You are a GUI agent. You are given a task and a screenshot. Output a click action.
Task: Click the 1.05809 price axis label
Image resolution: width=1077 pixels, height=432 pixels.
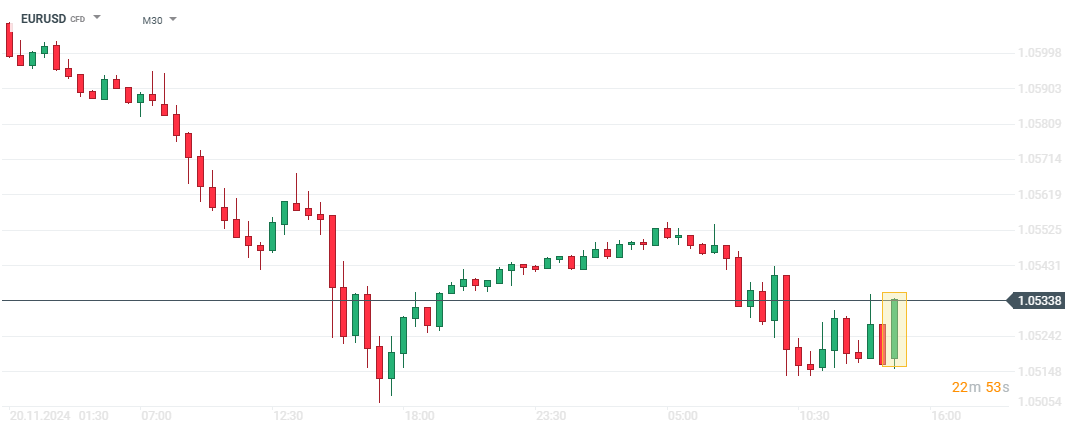(x=1038, y=124)
